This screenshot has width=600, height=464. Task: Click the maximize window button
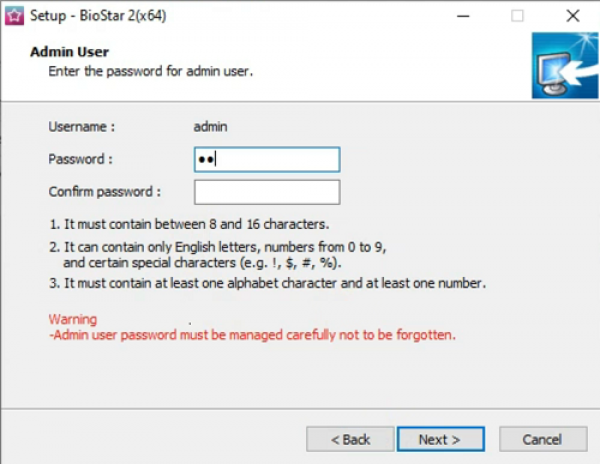517,16
